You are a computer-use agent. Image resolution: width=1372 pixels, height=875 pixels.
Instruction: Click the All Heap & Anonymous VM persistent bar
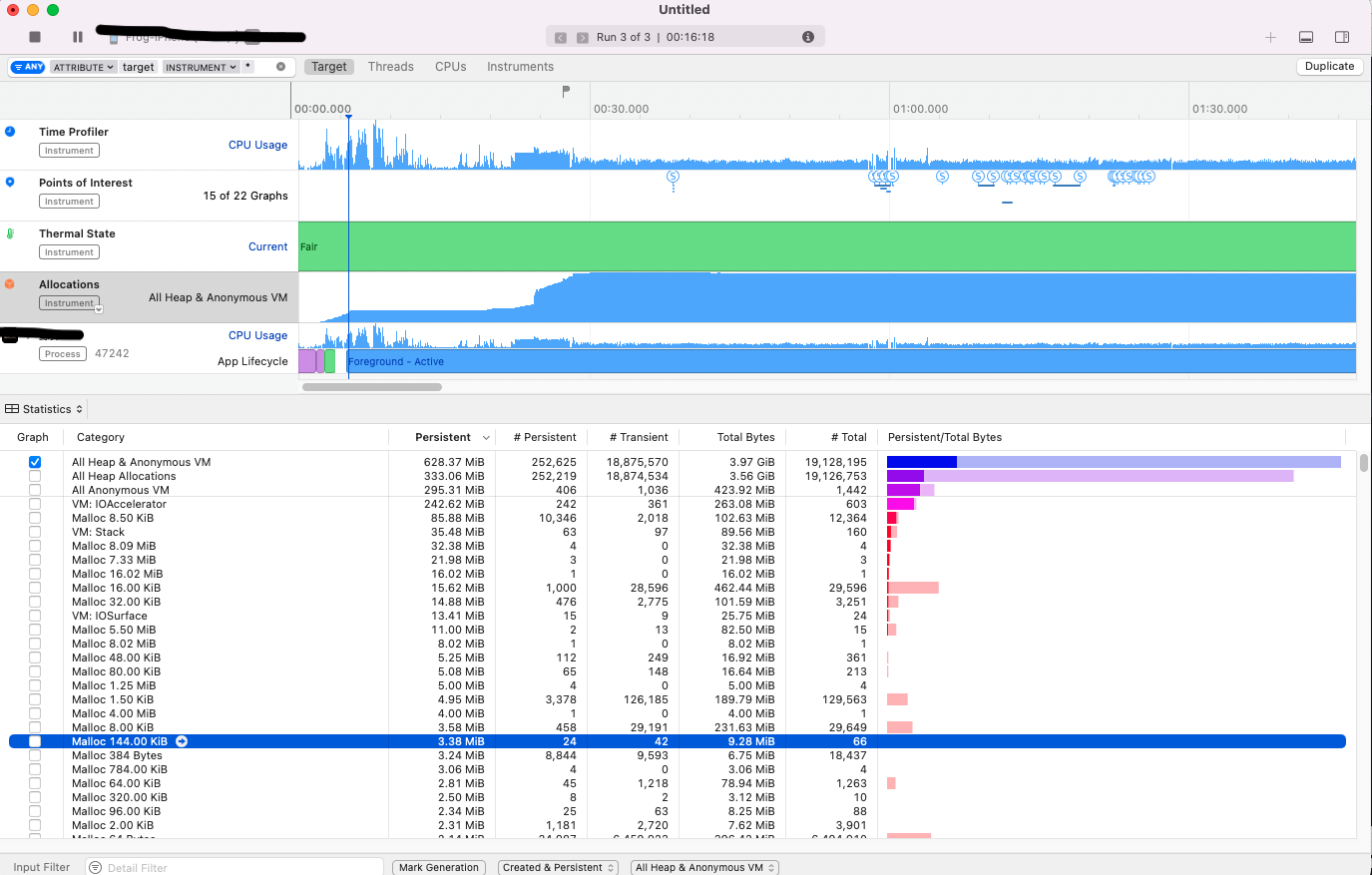[921, 462]
